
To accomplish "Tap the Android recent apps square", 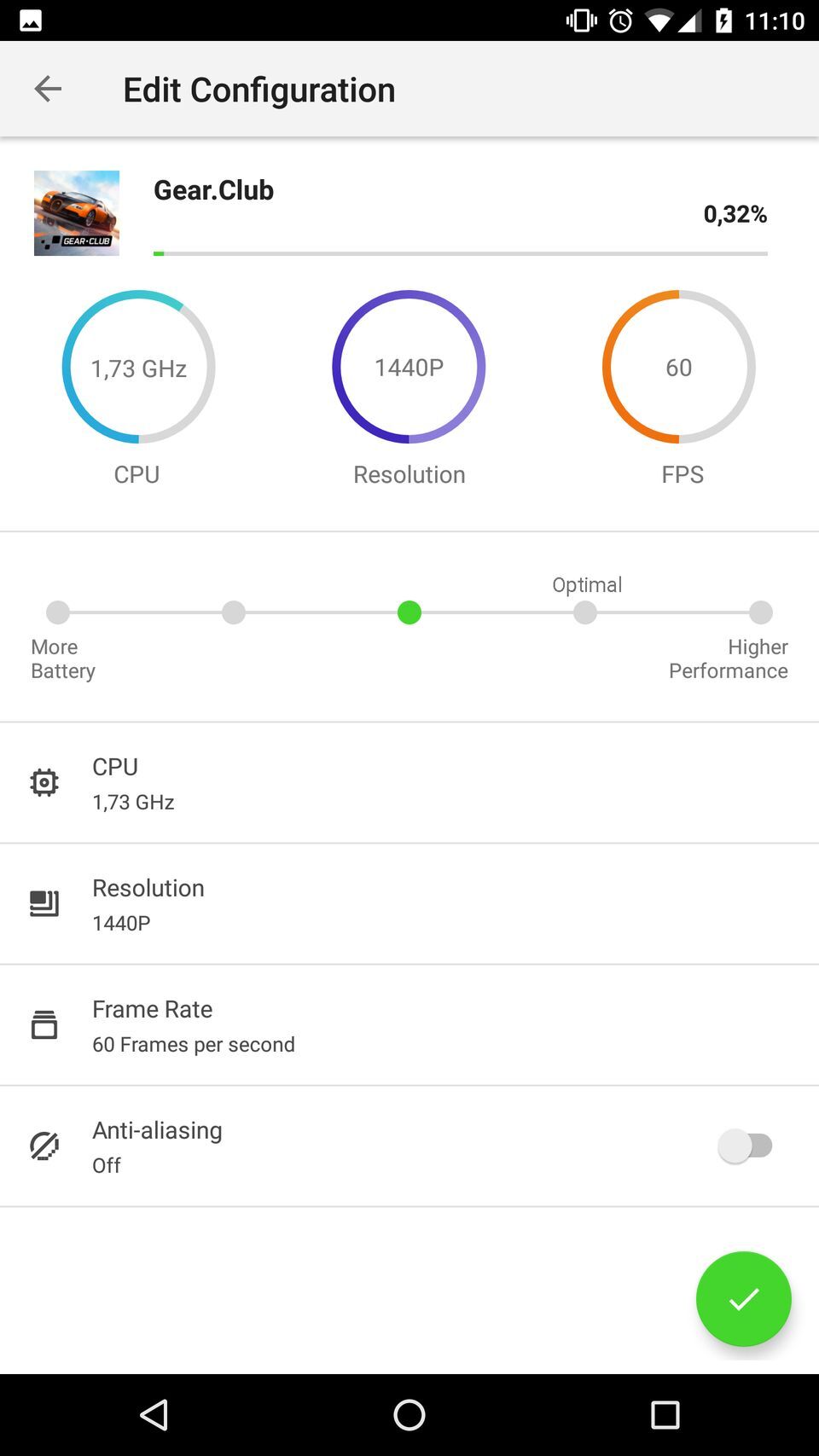I will pos(665,1415).
